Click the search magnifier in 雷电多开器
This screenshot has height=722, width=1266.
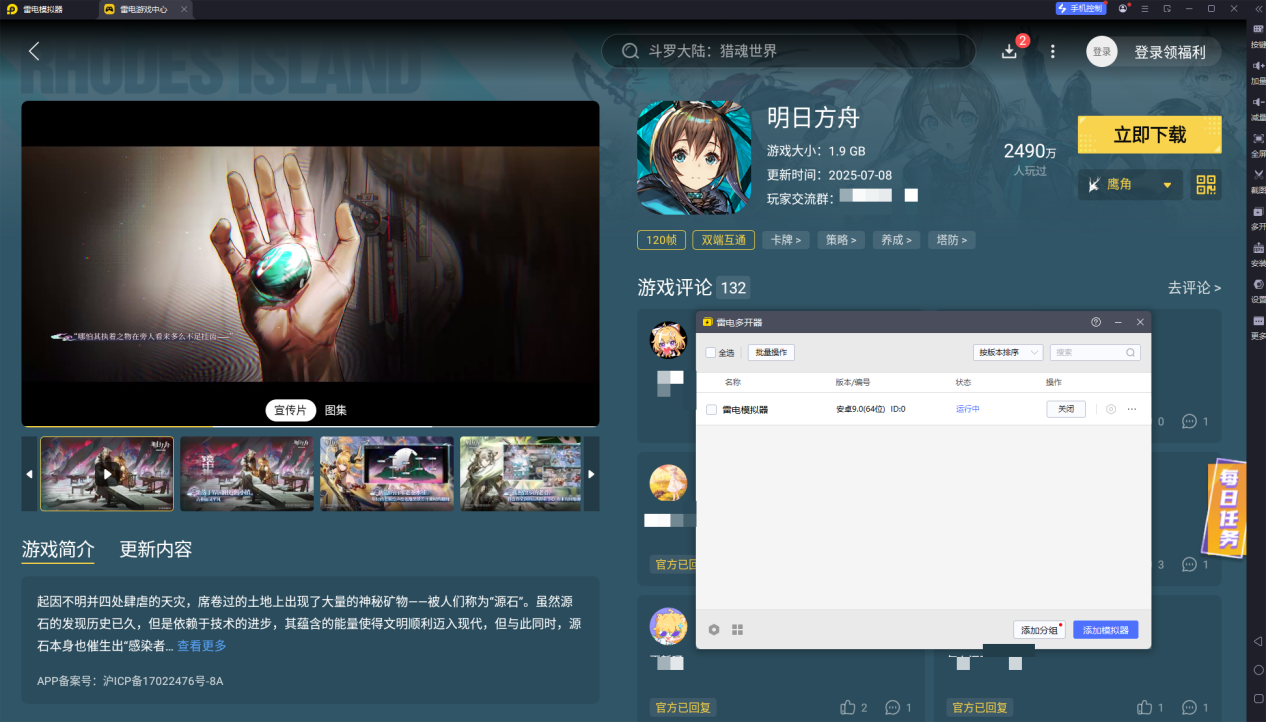tap(1130, 353)
